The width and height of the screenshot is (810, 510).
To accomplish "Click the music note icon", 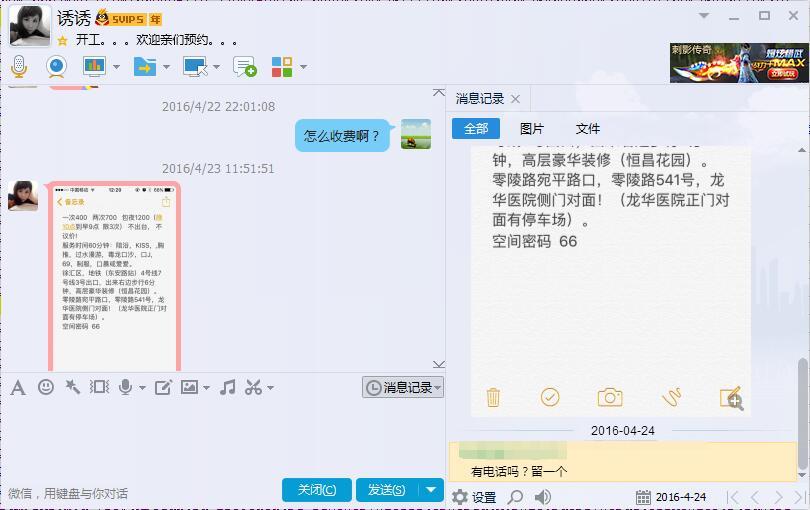I will pyautogui.click(x=227, y=387).
